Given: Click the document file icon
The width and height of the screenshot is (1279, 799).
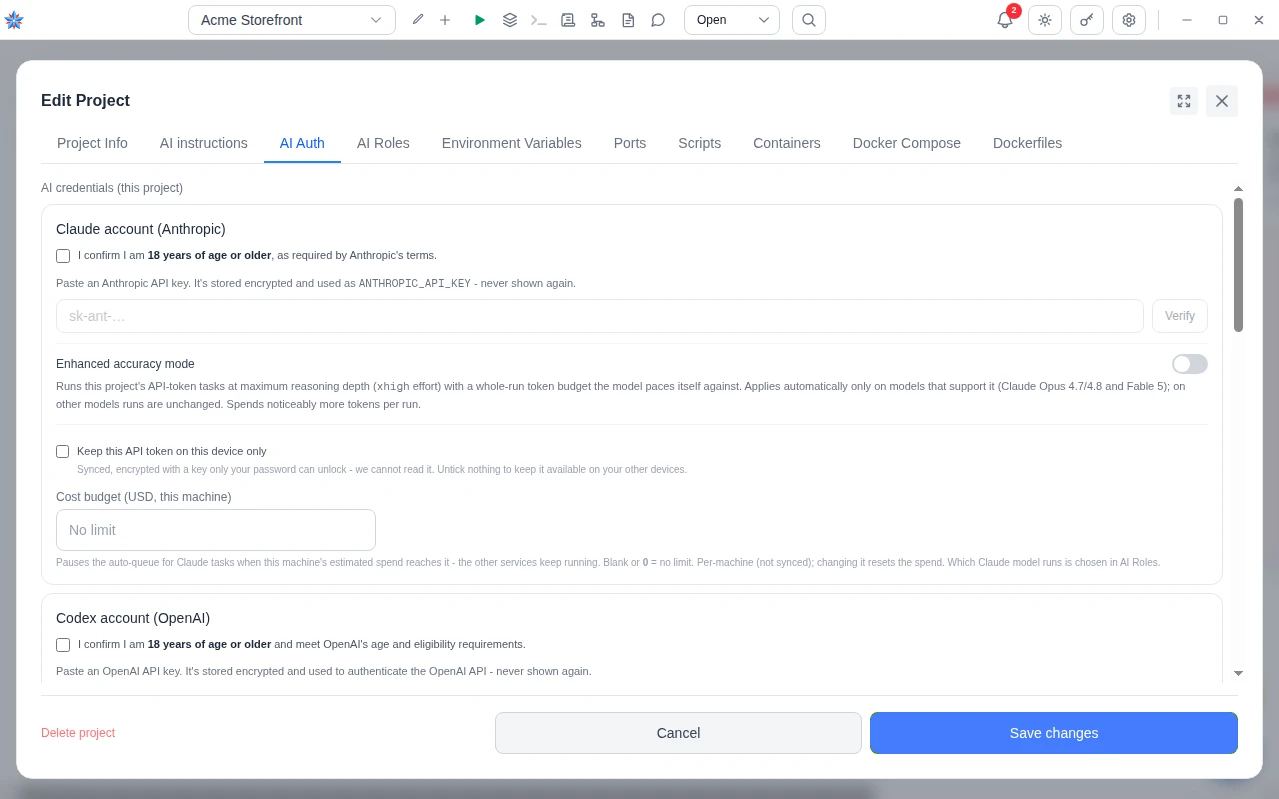Looking at the screenshot, I should 628,20.
